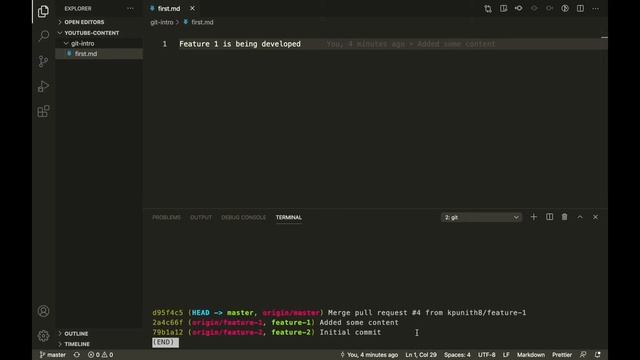Screen dimensions: 640x360
Task: Open the feedback icon in status bar
Action: (583, 355)
